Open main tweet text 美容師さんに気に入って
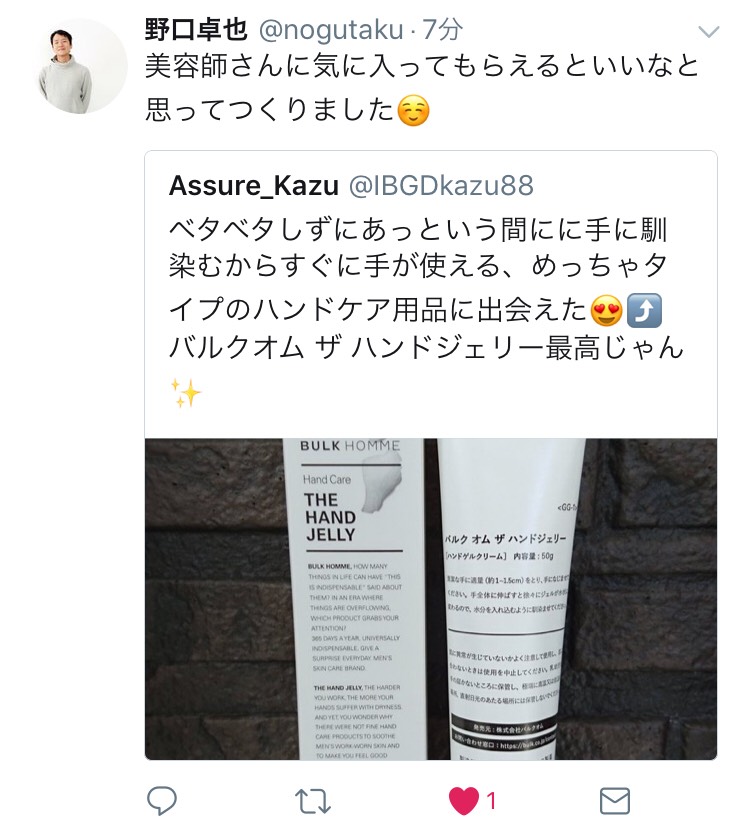This screenshot has height=826, width=750. coord(422,87)
